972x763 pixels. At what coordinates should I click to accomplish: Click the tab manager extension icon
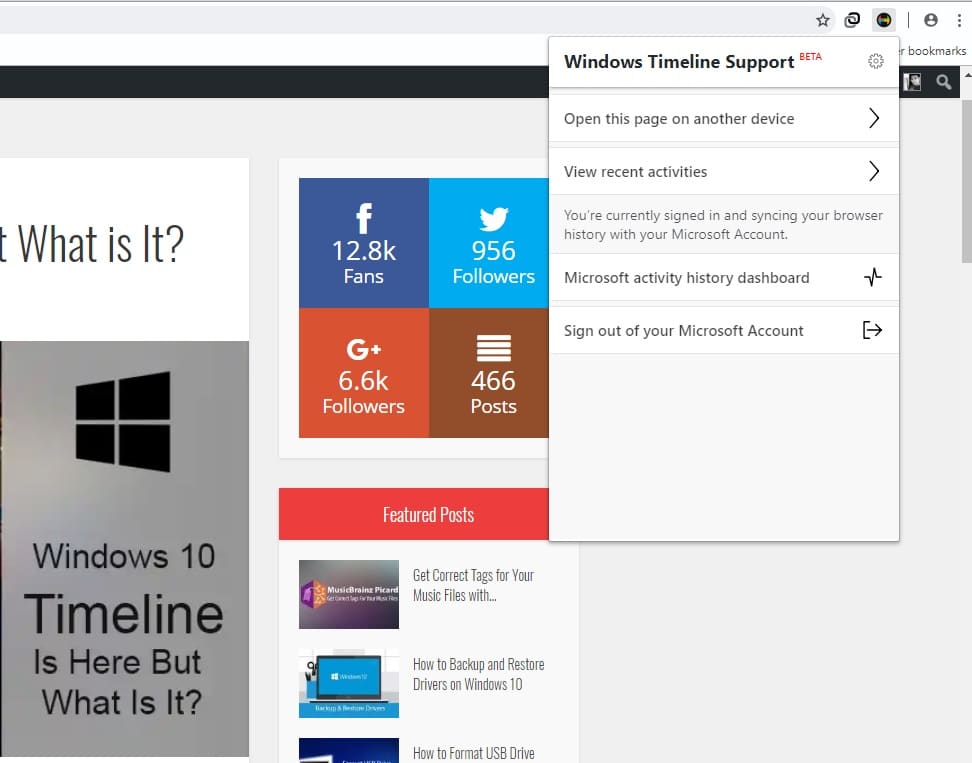pos(852,20)
